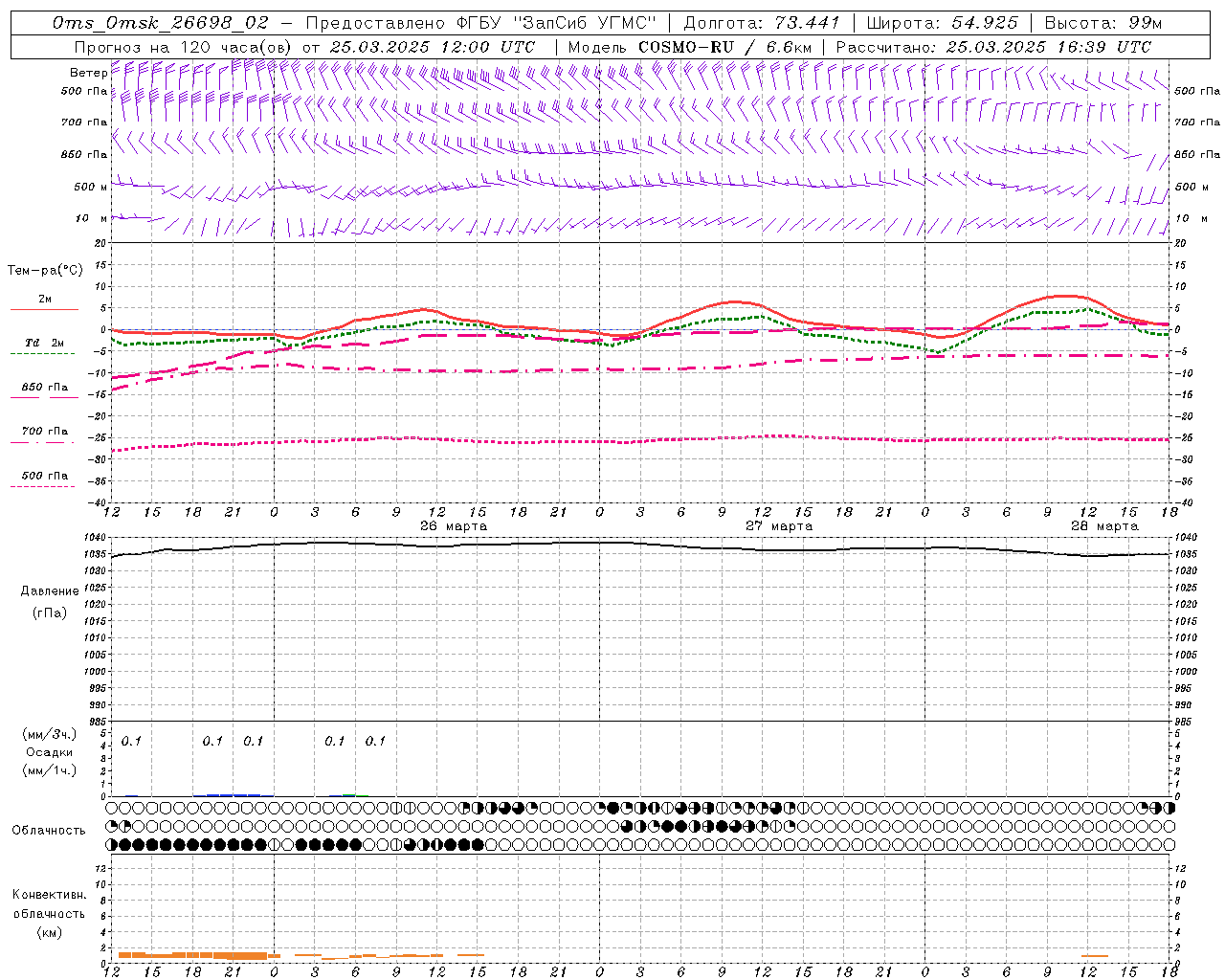Click the model name COSMO-RU / 6.6км
Image resolution: width=1225 pixels, height=980 pixels.
(724, 47)
